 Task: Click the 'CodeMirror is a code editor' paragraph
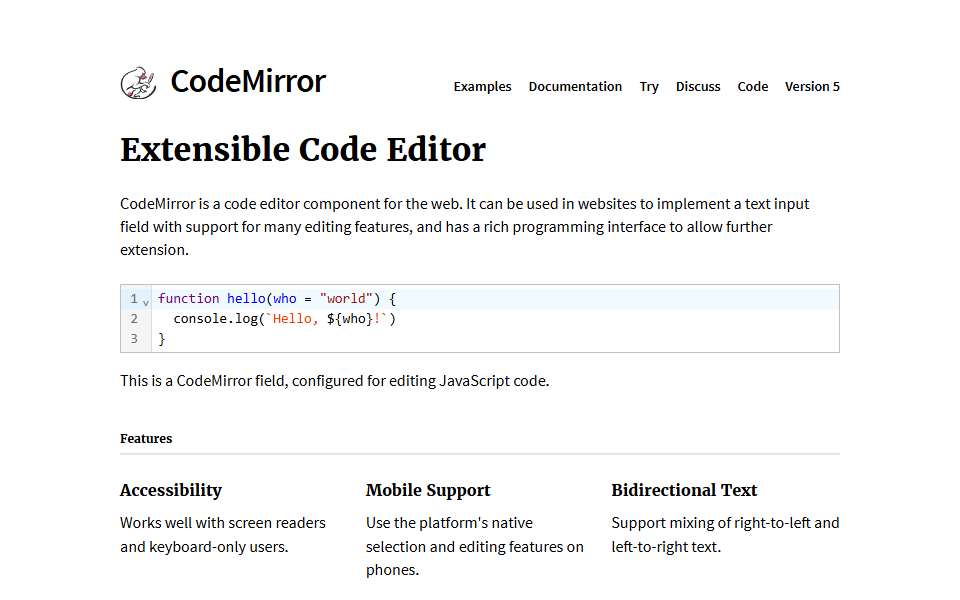coord(465,227)
